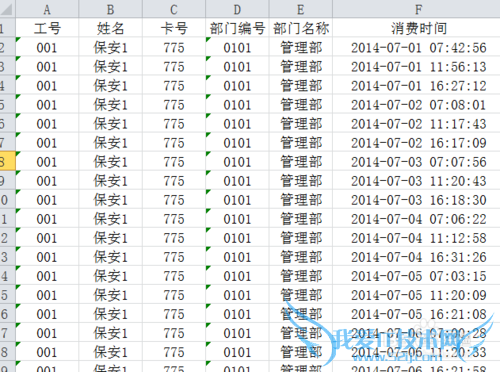Select cell with 2014-07-01 11:56:13

click(417, 66)
